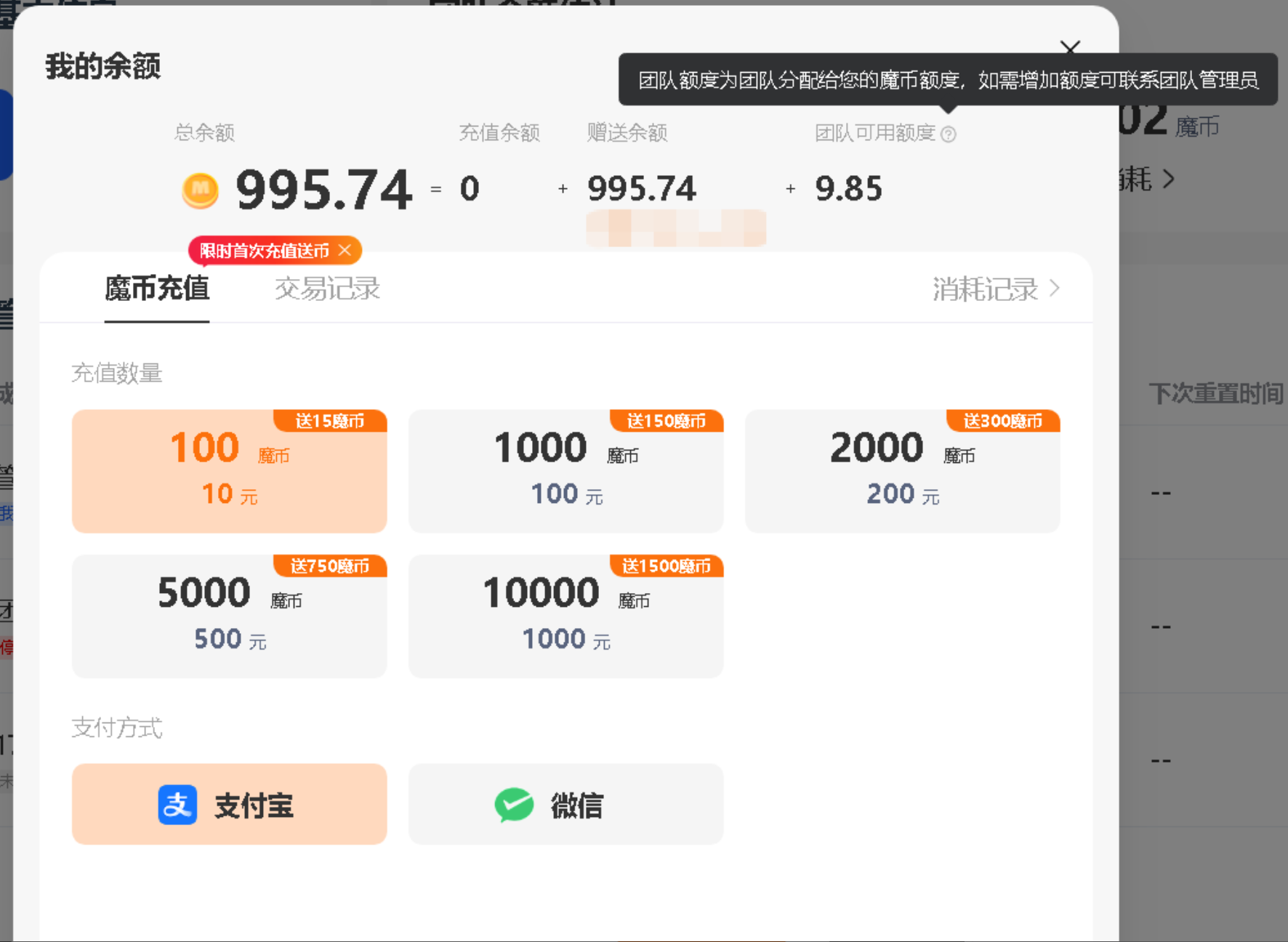
Task: Click the gold 魔币 coin icon
Action: pos(201,190)
